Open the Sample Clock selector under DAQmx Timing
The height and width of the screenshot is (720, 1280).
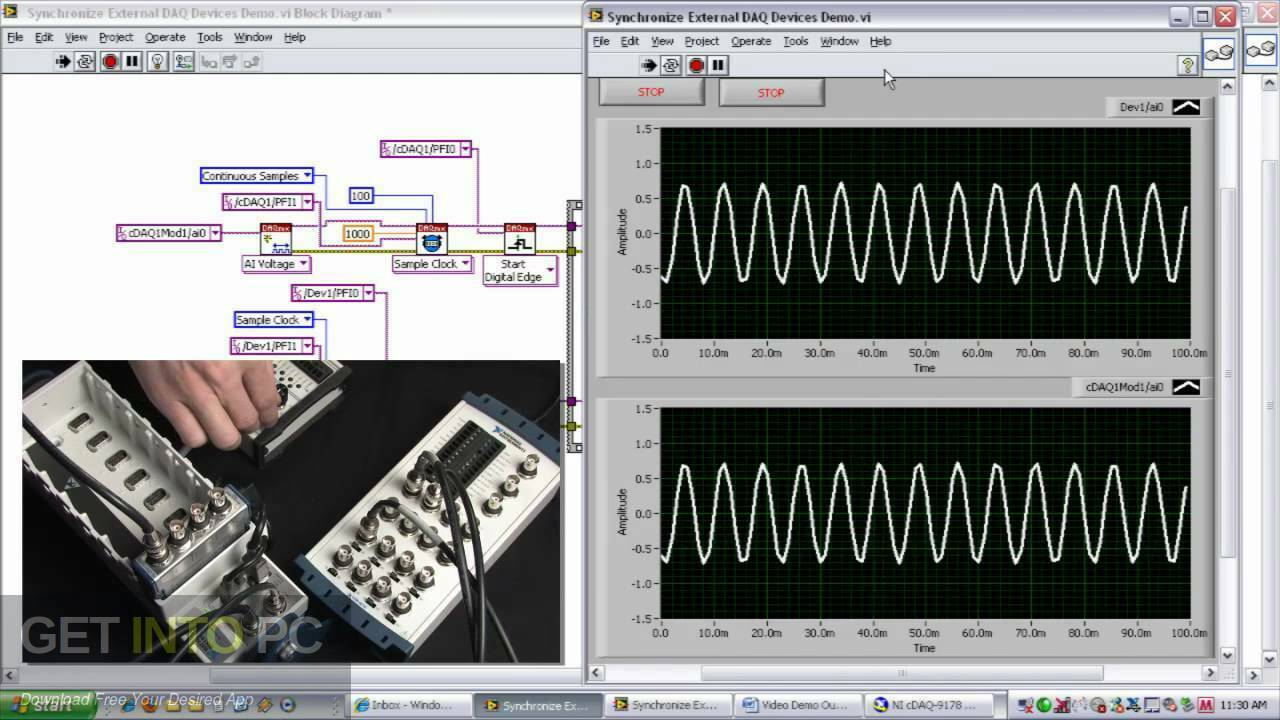click(464, 264)
